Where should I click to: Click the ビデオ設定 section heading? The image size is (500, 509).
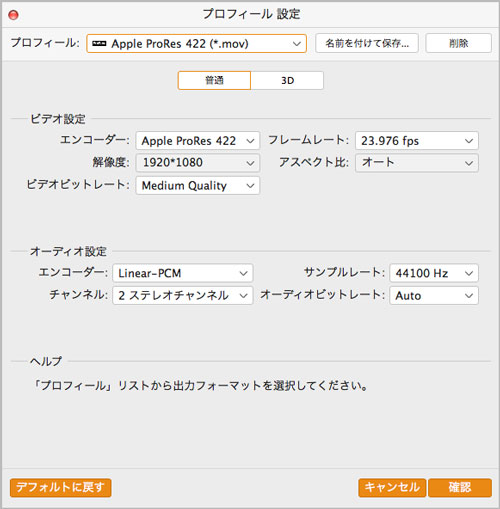pyautogui.click(x=58, y=119)
